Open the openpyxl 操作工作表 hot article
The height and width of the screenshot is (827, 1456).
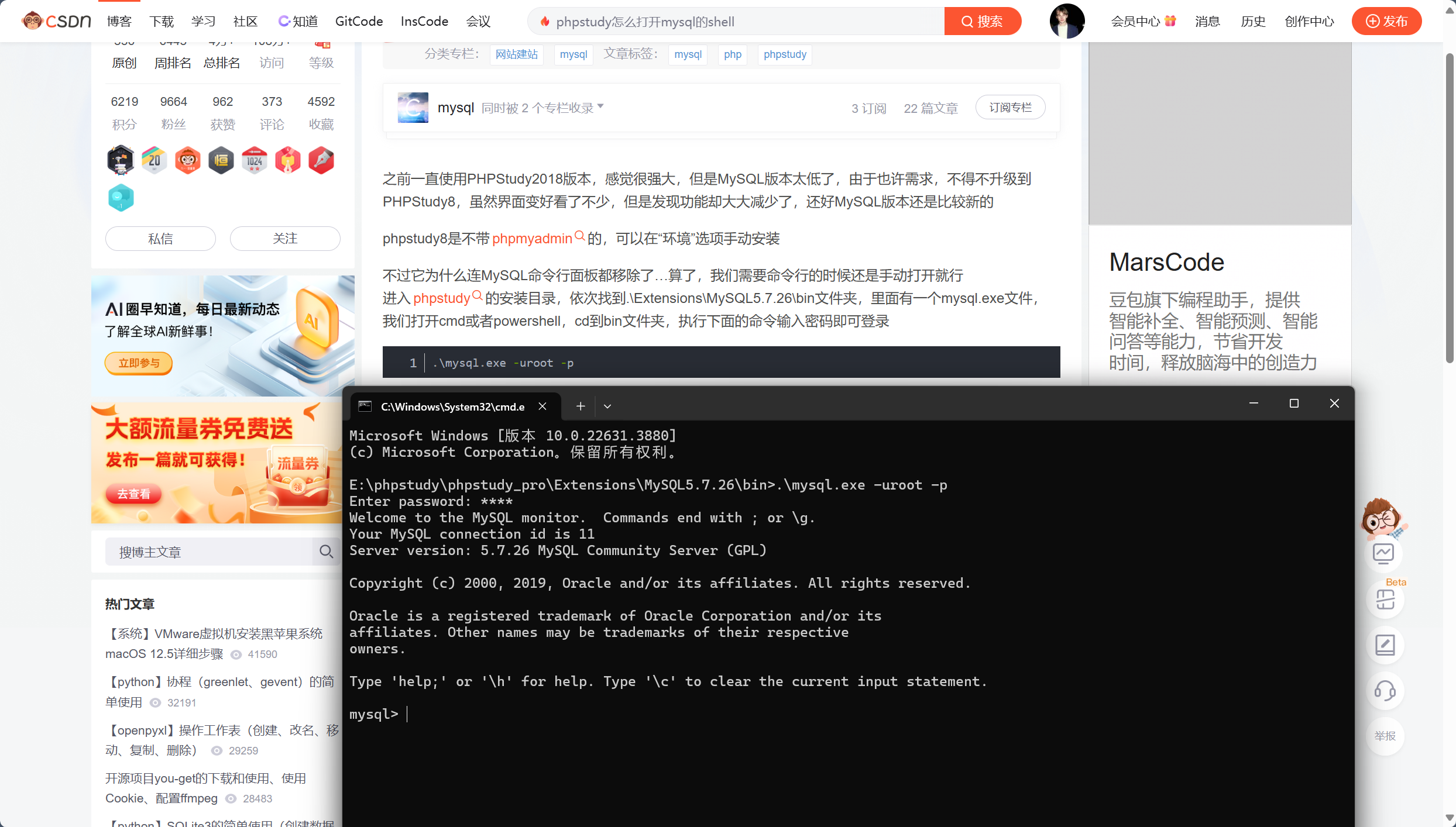(x=222, y=740)
